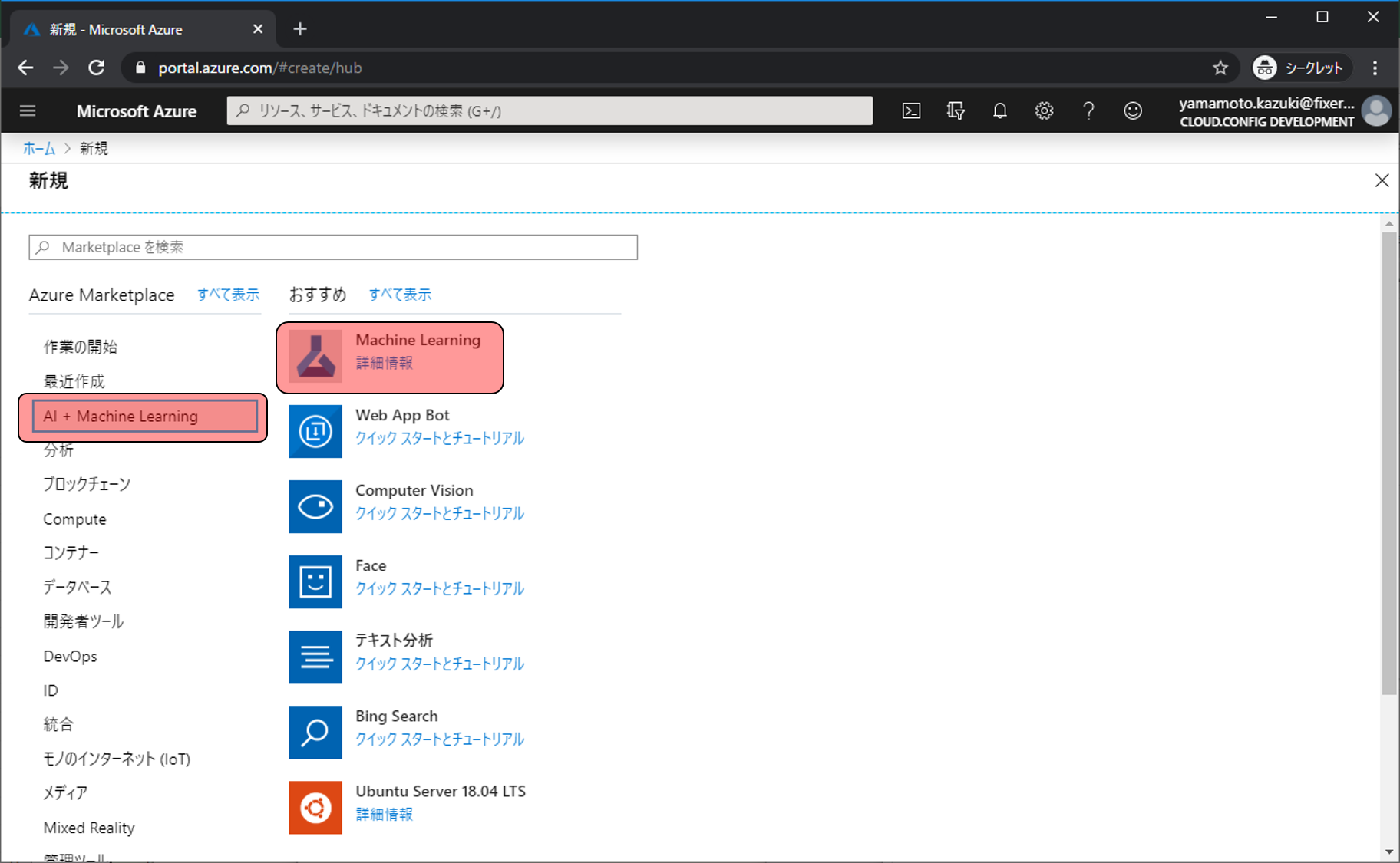The image size is (1400, 863).
Task: Select the Machine Learning flask icon
Action: coord(315,357)
